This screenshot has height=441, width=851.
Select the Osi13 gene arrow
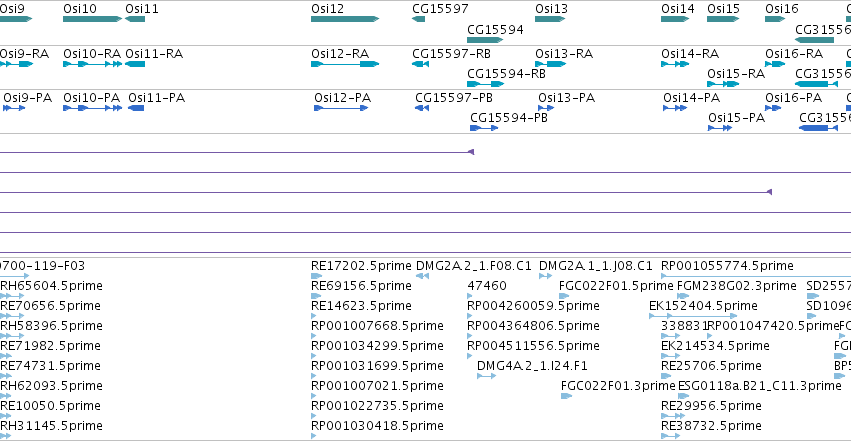(550, 19)
